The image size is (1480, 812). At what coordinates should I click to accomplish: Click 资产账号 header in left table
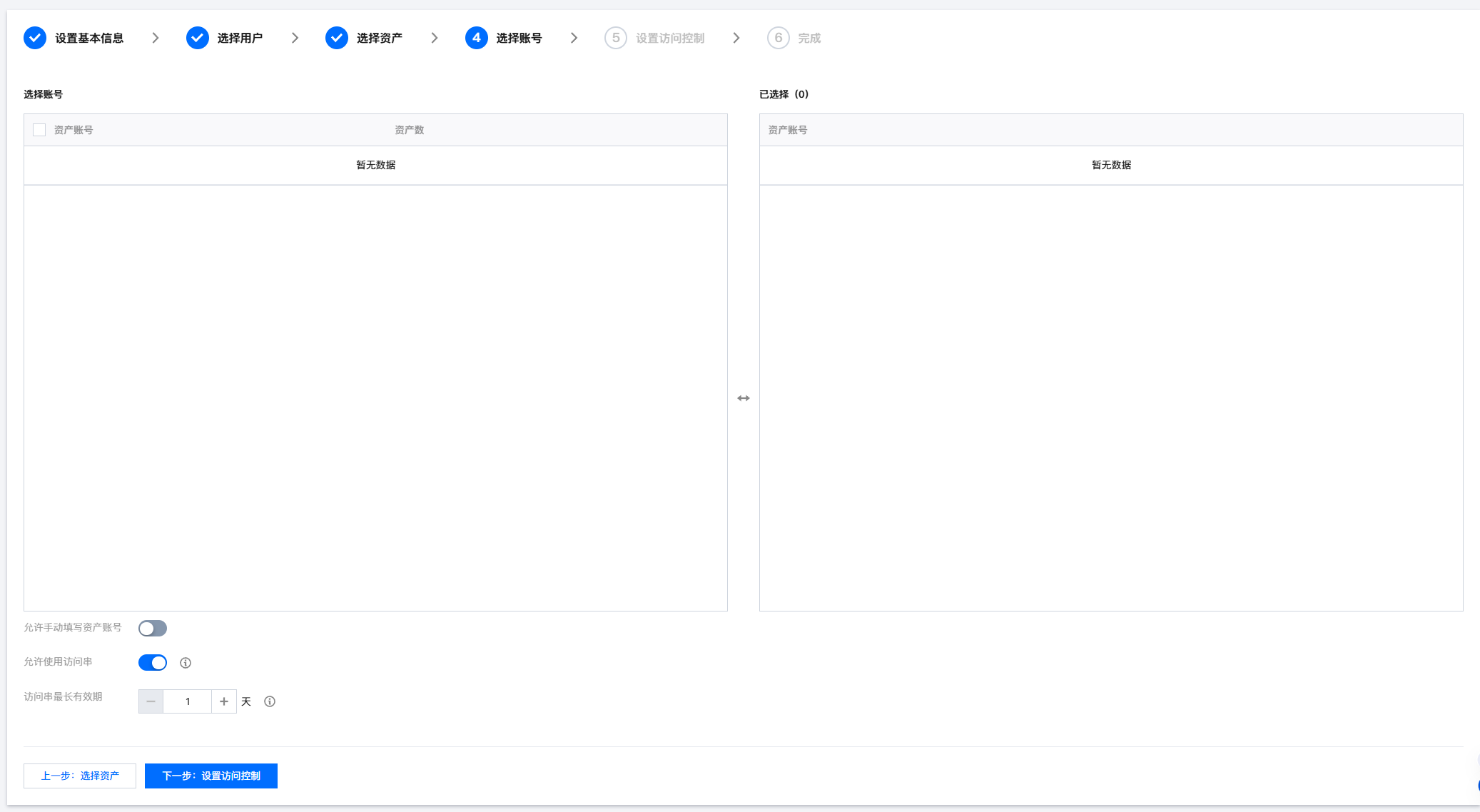point(74,130)
